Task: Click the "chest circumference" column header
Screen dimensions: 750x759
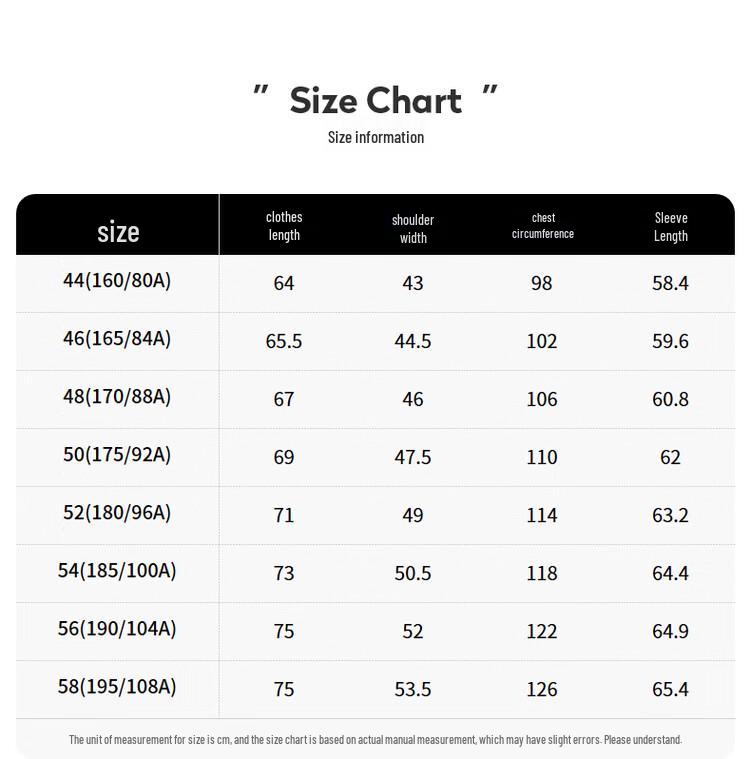Action: pyautogui.click(x=543, y=226)
